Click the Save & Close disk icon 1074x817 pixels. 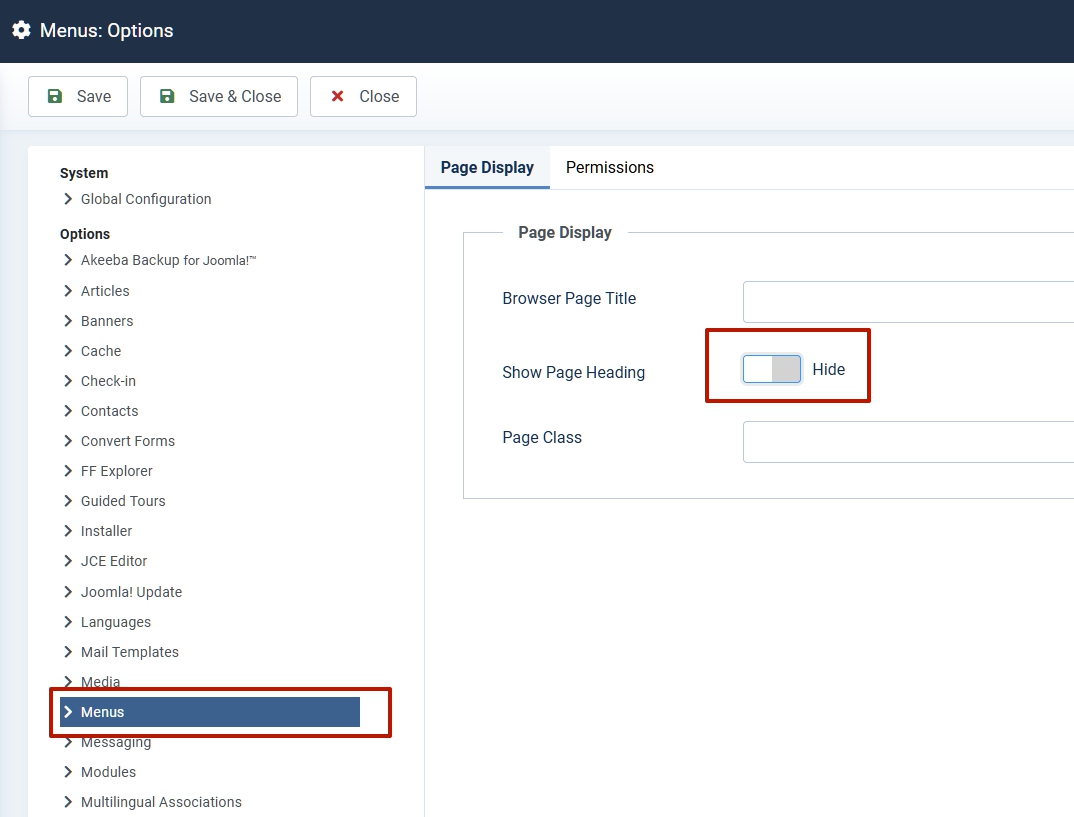pos(168,96)
